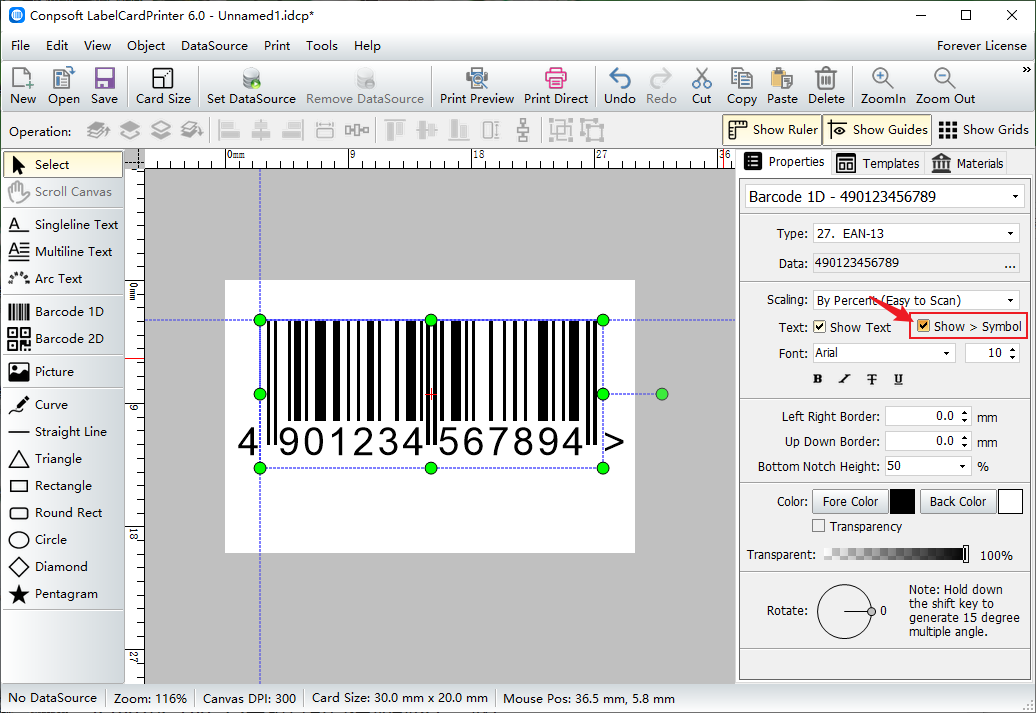Click Up Down Border stepper arrows
Image resolution: width=1036 pixels, height=713 pixels.
[965, 441]
